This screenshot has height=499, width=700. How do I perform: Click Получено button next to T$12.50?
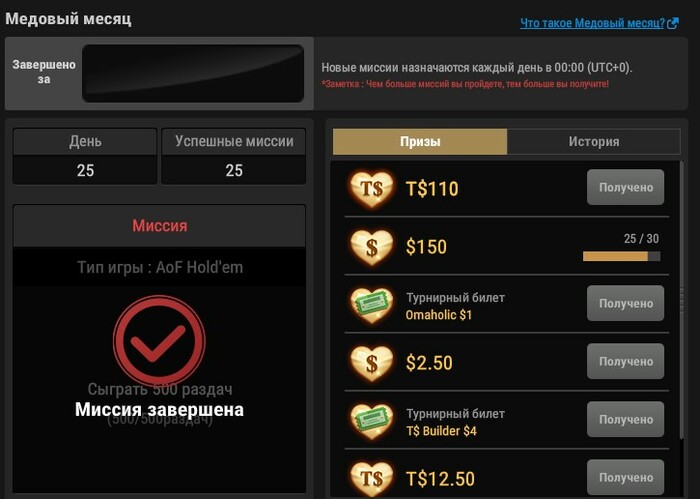[x=625, y=477]
